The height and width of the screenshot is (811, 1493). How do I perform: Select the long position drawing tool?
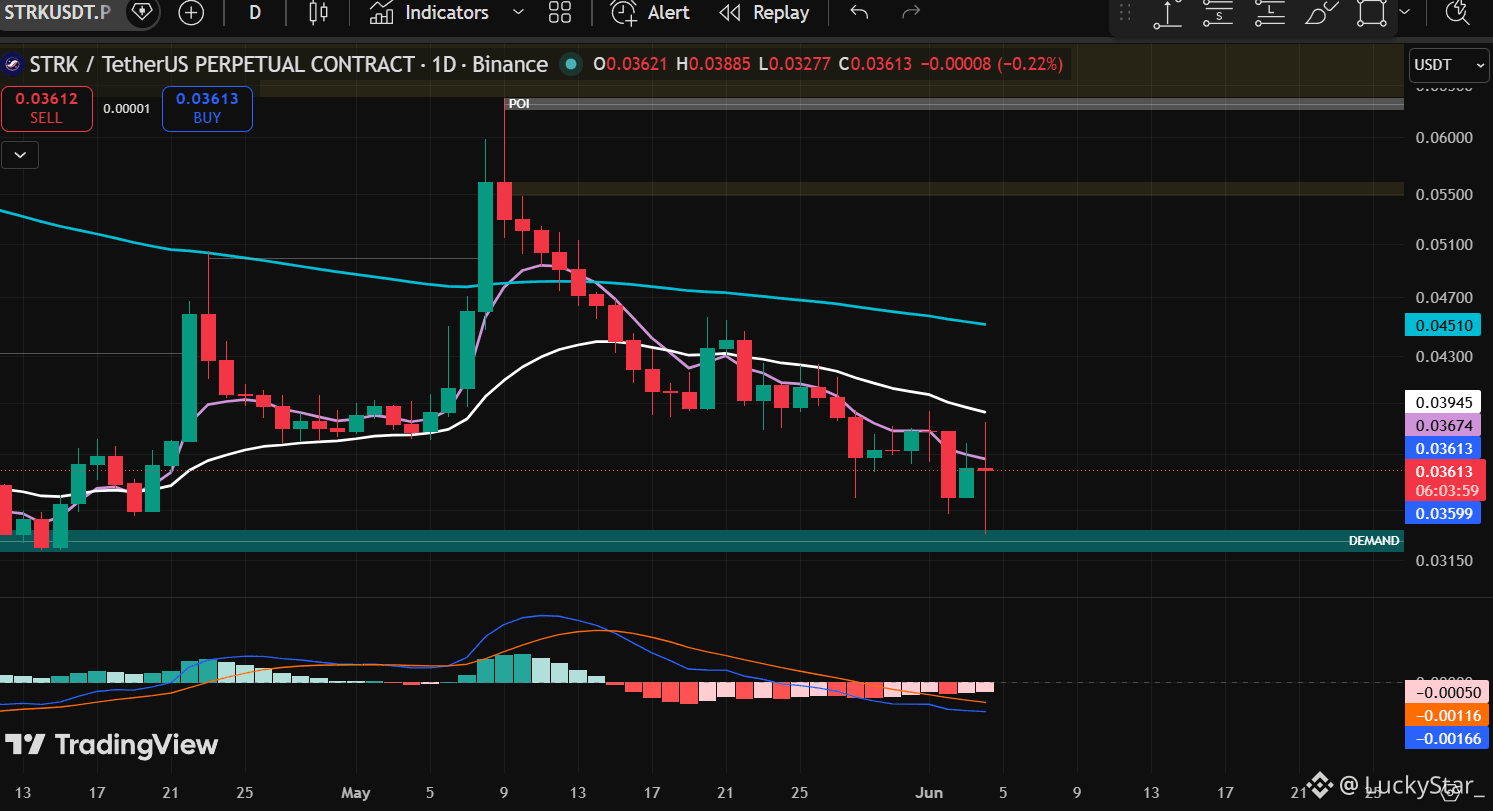click(x=1269, y=13)
